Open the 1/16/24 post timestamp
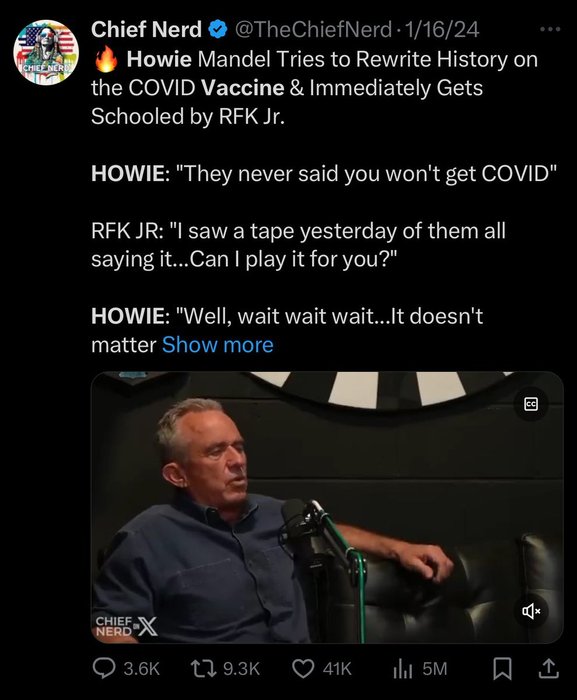This screenshot has width=577, height=700. tap(441, 30)
